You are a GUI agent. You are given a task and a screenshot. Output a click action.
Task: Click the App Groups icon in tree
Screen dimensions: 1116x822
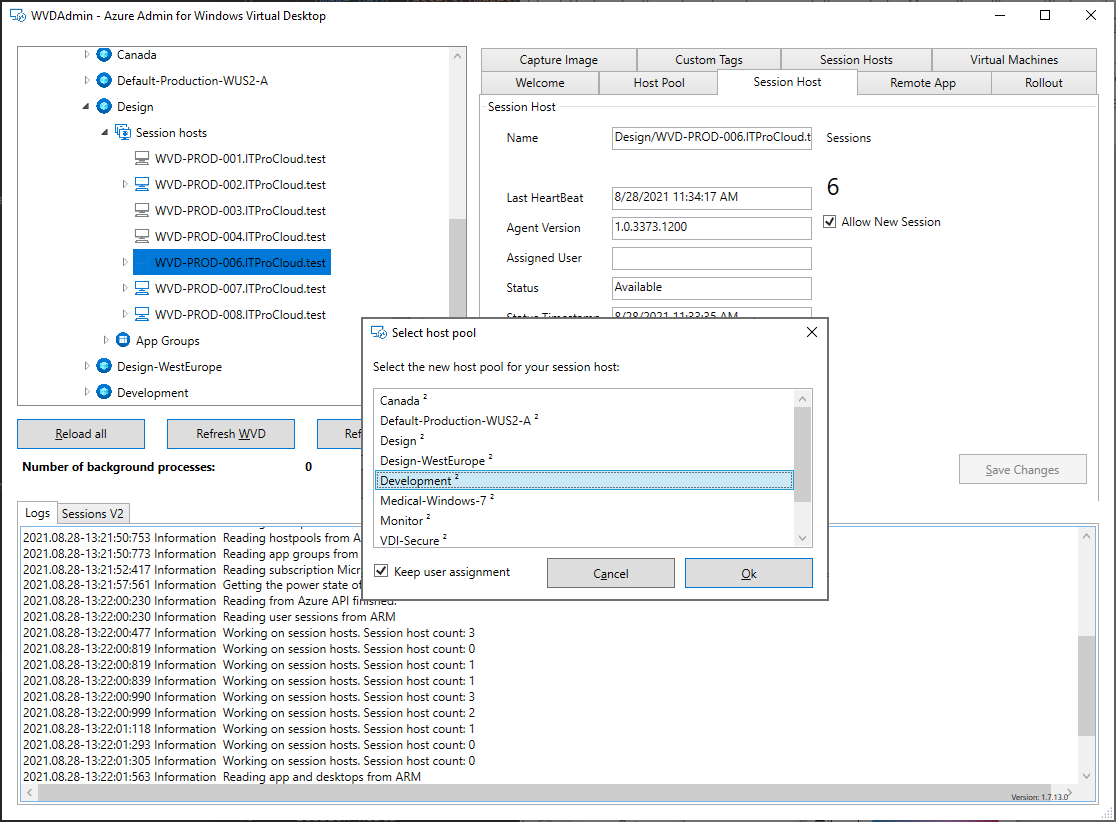[x=123, y=340]
